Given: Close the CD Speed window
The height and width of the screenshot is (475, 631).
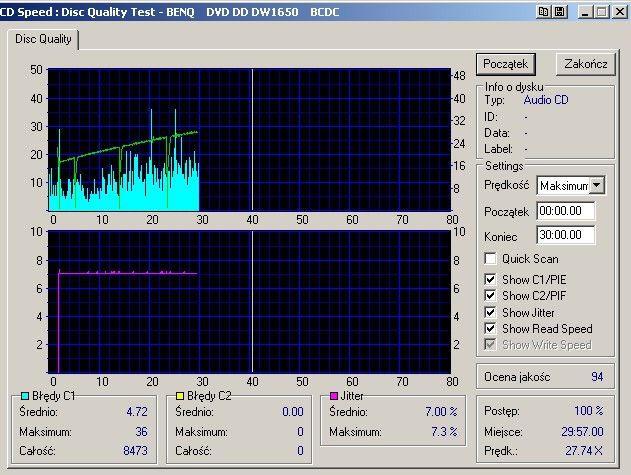Looking at the screenshot, I should coord(620,12).
